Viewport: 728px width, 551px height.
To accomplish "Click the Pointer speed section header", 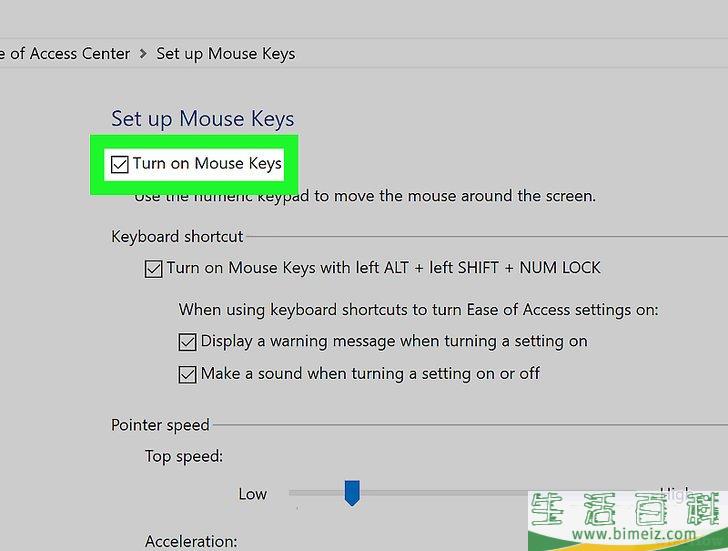I will (x=160, y=425).
